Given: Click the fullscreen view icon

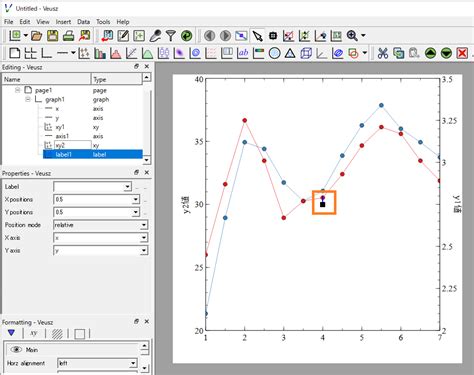Looking at the screenshot, I should [x=241, y=35].
